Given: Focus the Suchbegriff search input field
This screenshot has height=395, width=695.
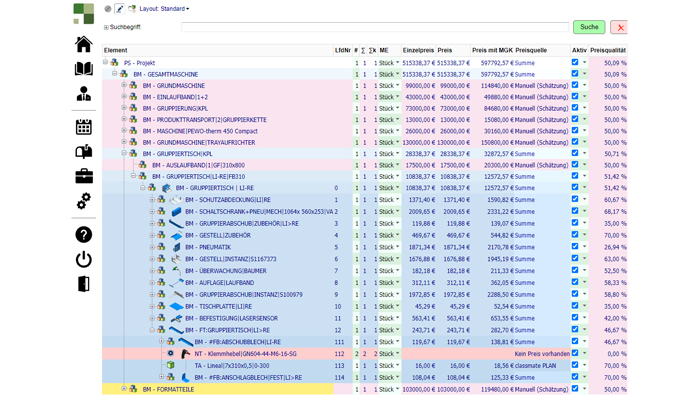Looking at the screenshot, I should [375, 27].
